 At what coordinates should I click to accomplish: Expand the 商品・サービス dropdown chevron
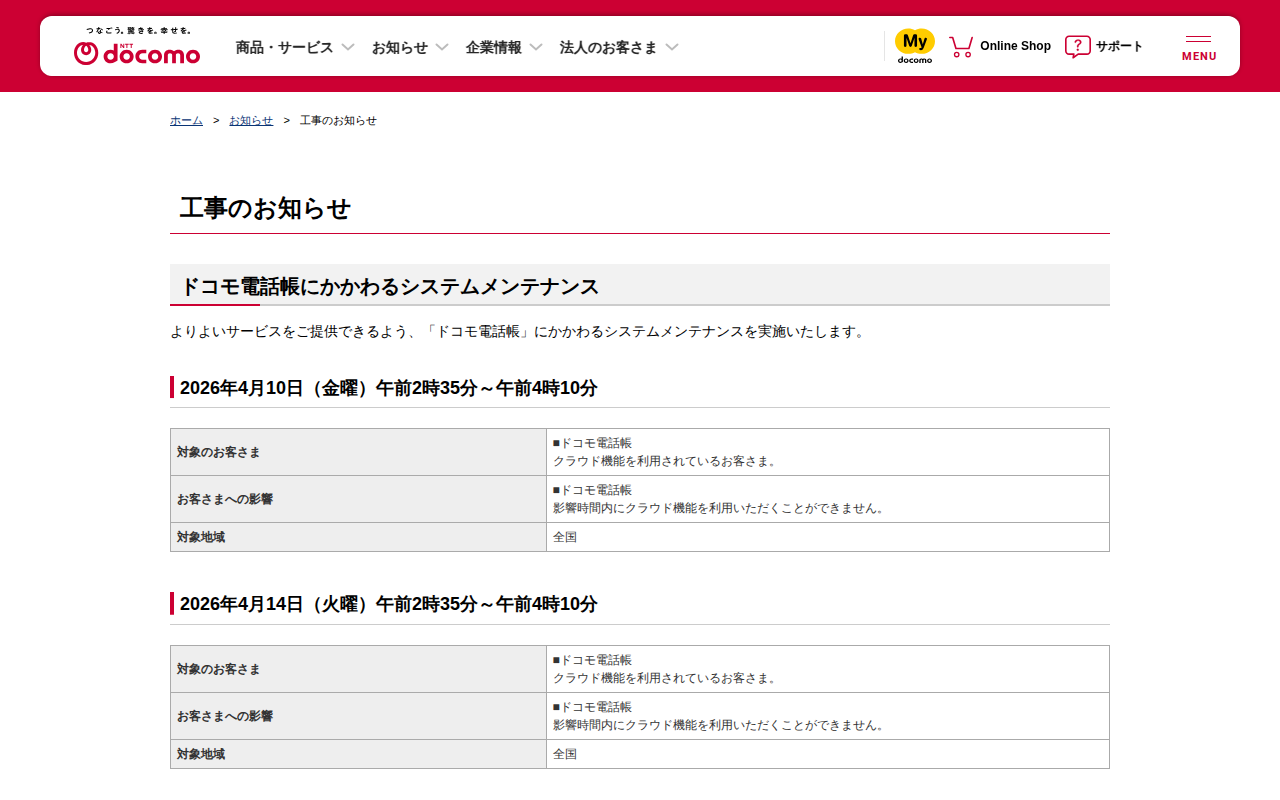tap(348, 47)
